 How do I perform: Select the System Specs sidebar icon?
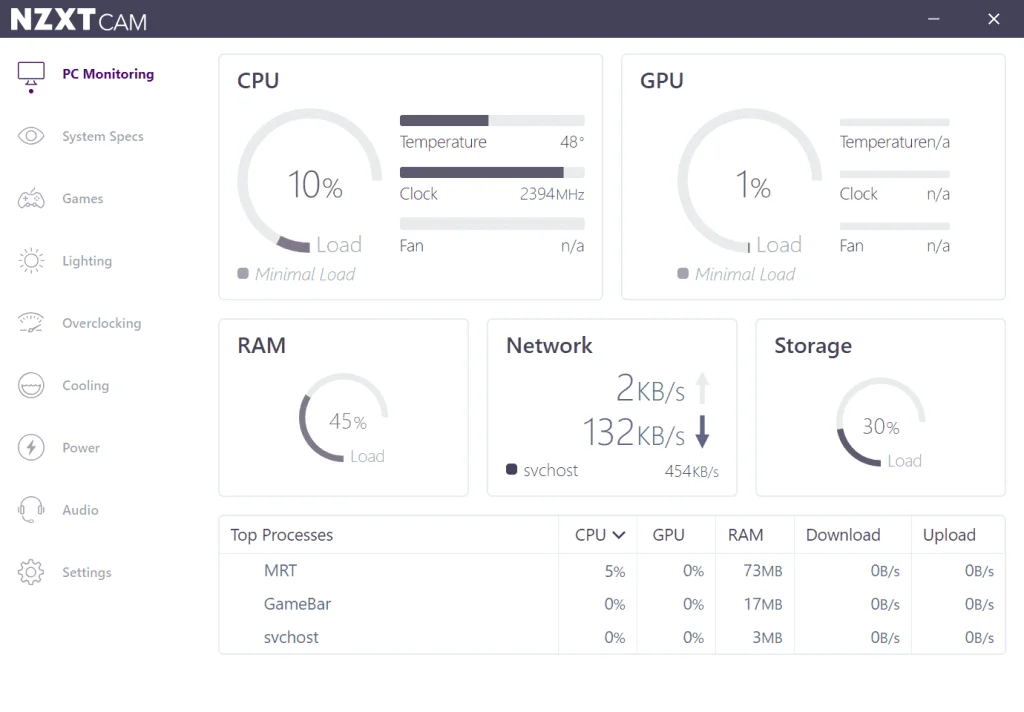(31, 135)
